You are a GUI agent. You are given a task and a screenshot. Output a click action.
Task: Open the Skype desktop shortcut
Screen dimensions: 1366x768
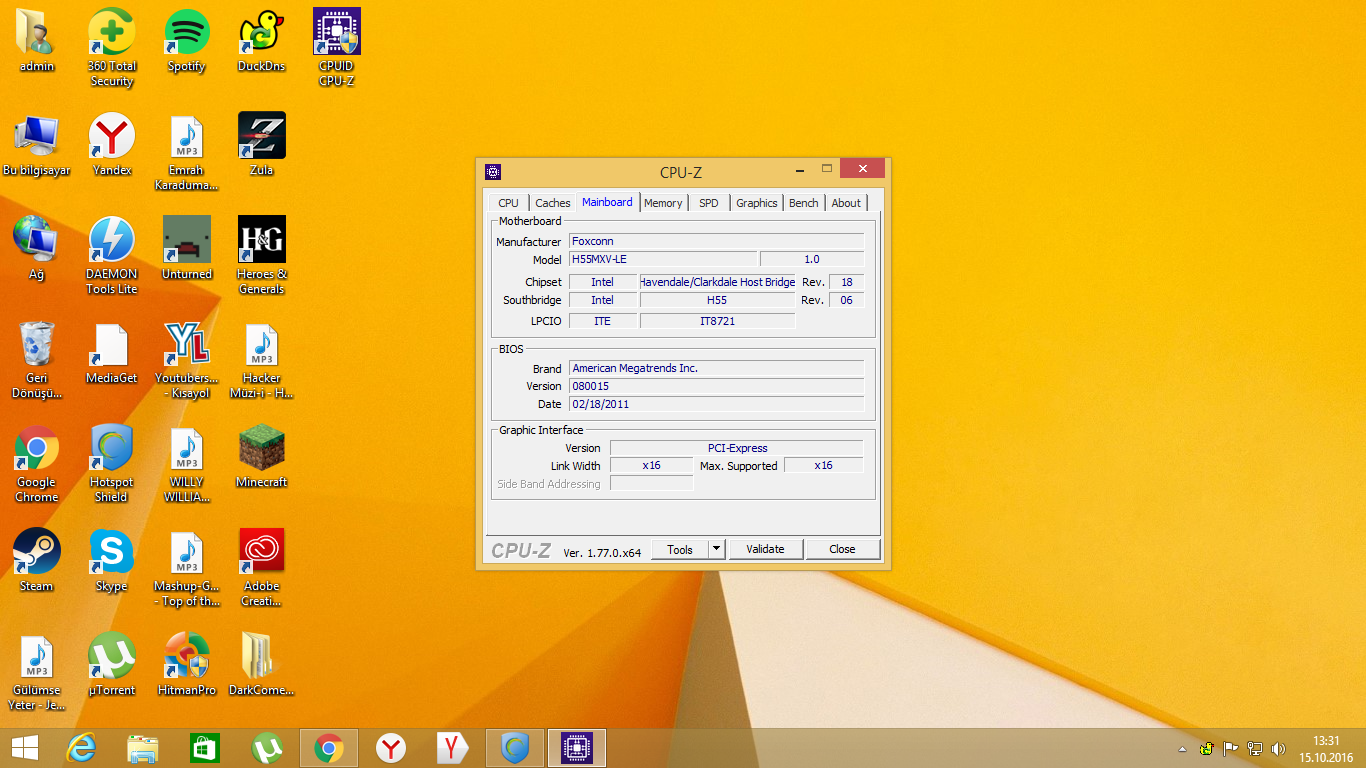(x=111, y=552)
